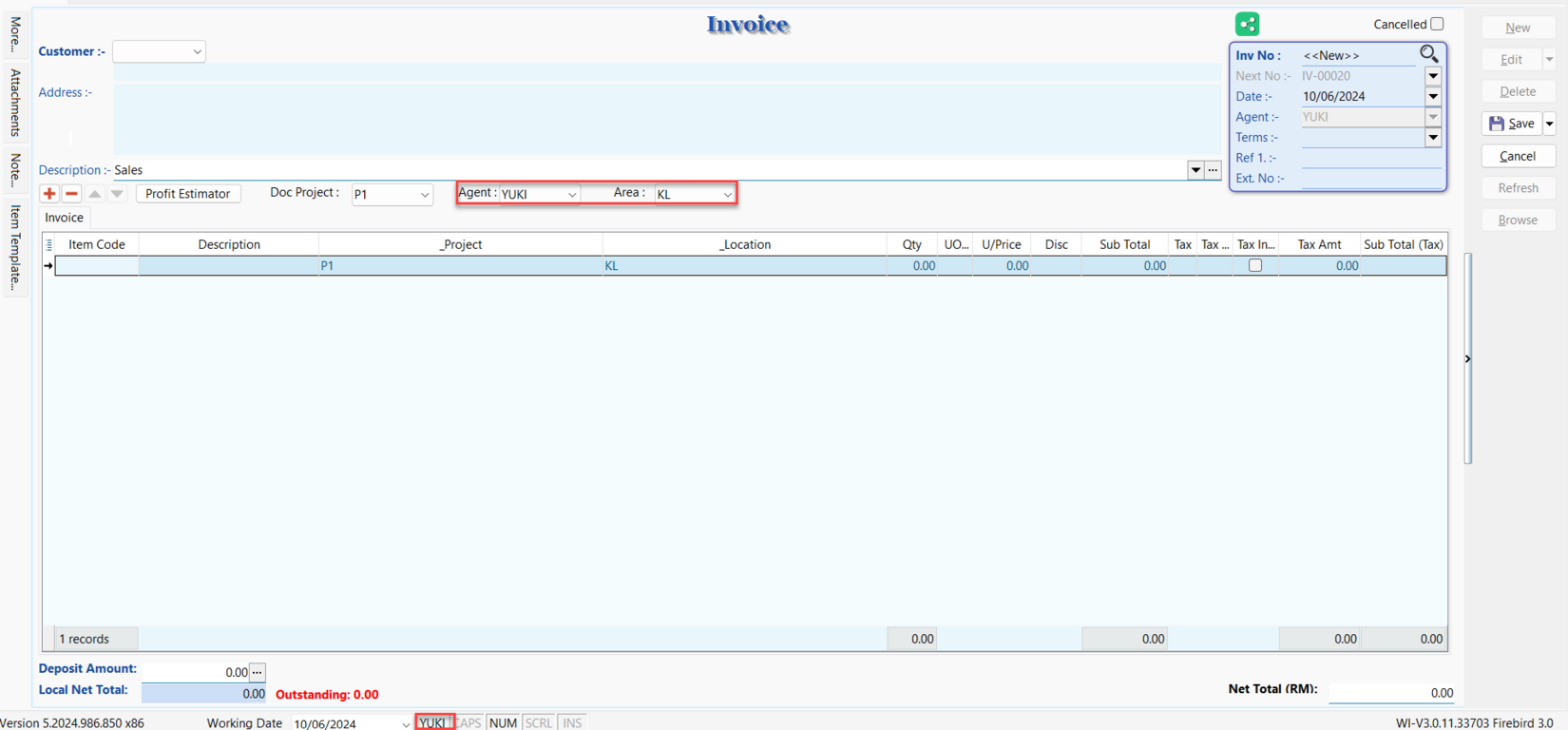This screenshot has height=730, width=1568.
Task: Click the green share icon
Action: tap(1247, 25)
